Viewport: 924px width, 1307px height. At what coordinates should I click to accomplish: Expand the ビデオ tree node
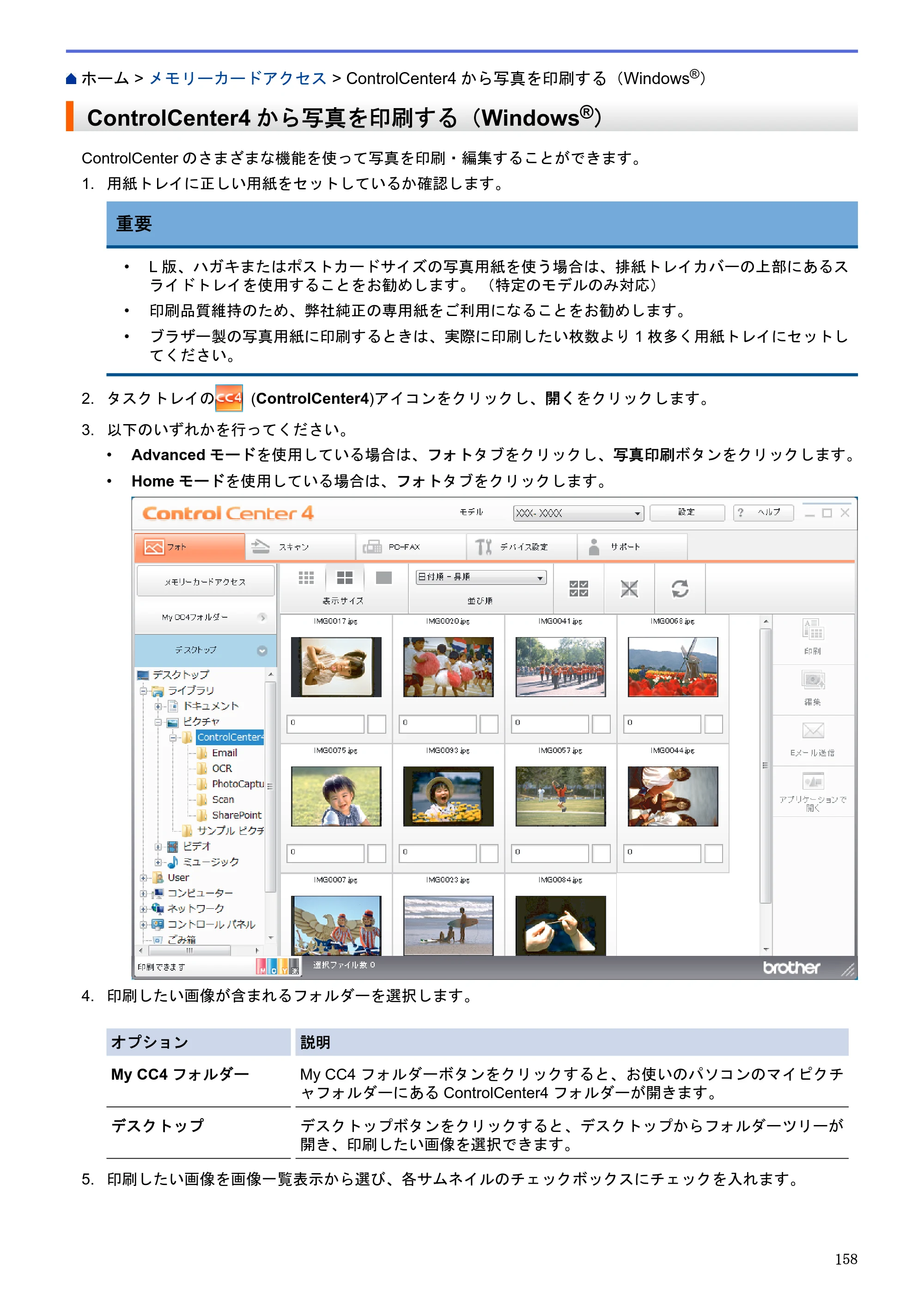coord(158,846)
